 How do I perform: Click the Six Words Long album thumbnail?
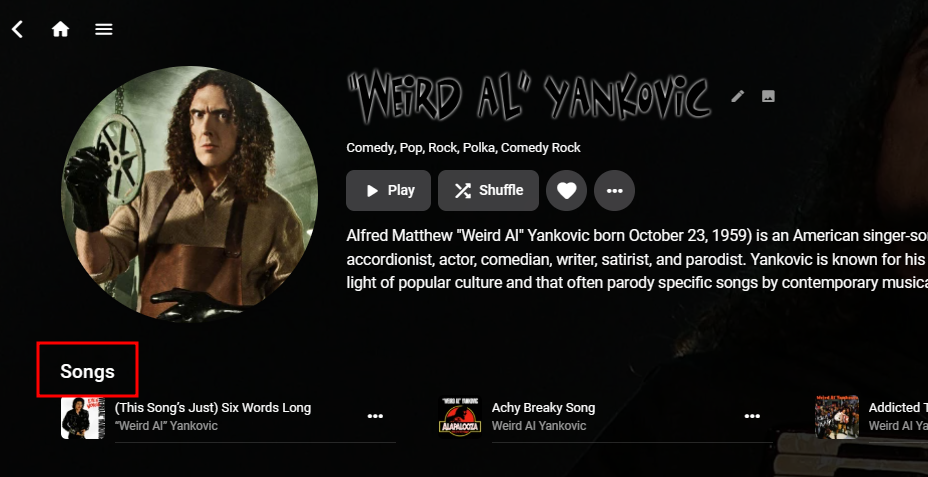pyautogui.click(x=82, y=418)
